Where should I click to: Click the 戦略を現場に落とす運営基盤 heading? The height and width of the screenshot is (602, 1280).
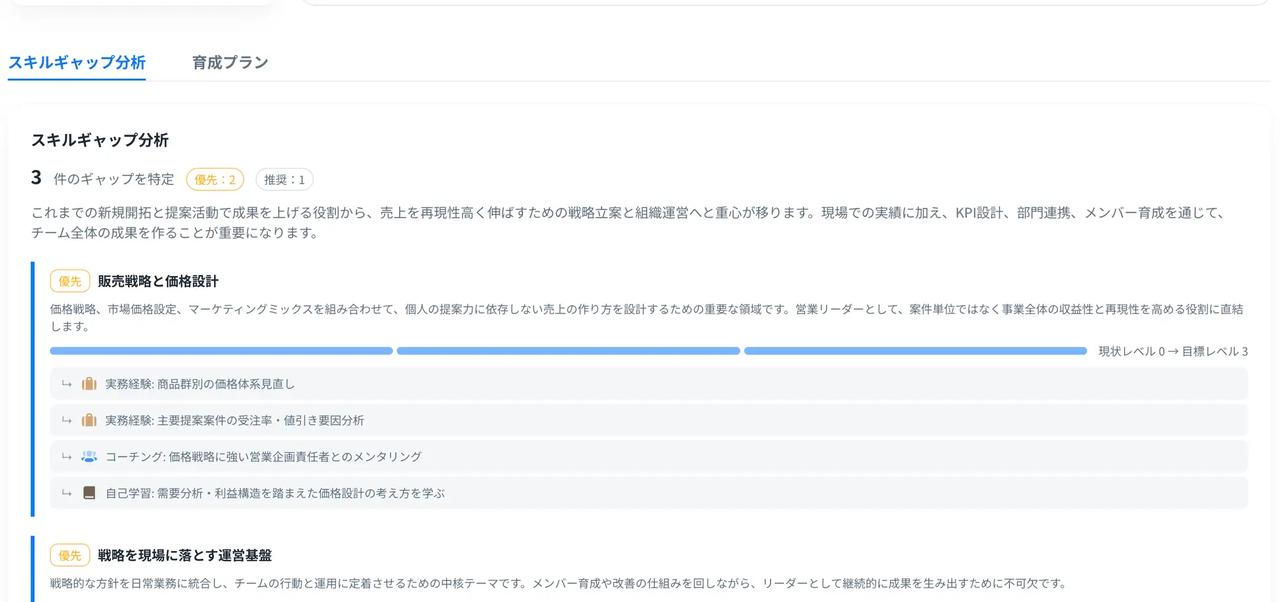[x=185, y=555]
